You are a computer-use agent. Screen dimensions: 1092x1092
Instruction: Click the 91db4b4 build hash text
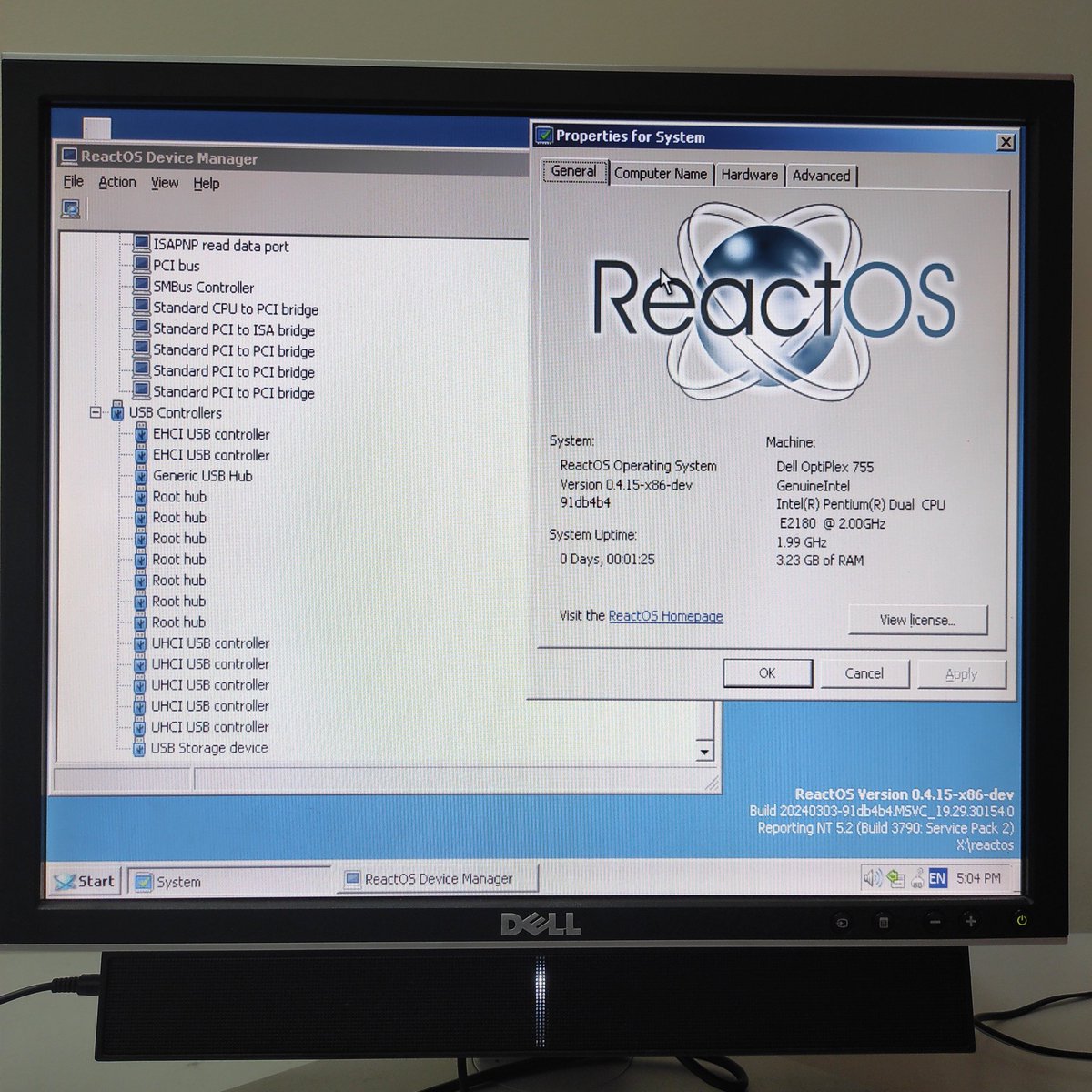click(584, 502)
